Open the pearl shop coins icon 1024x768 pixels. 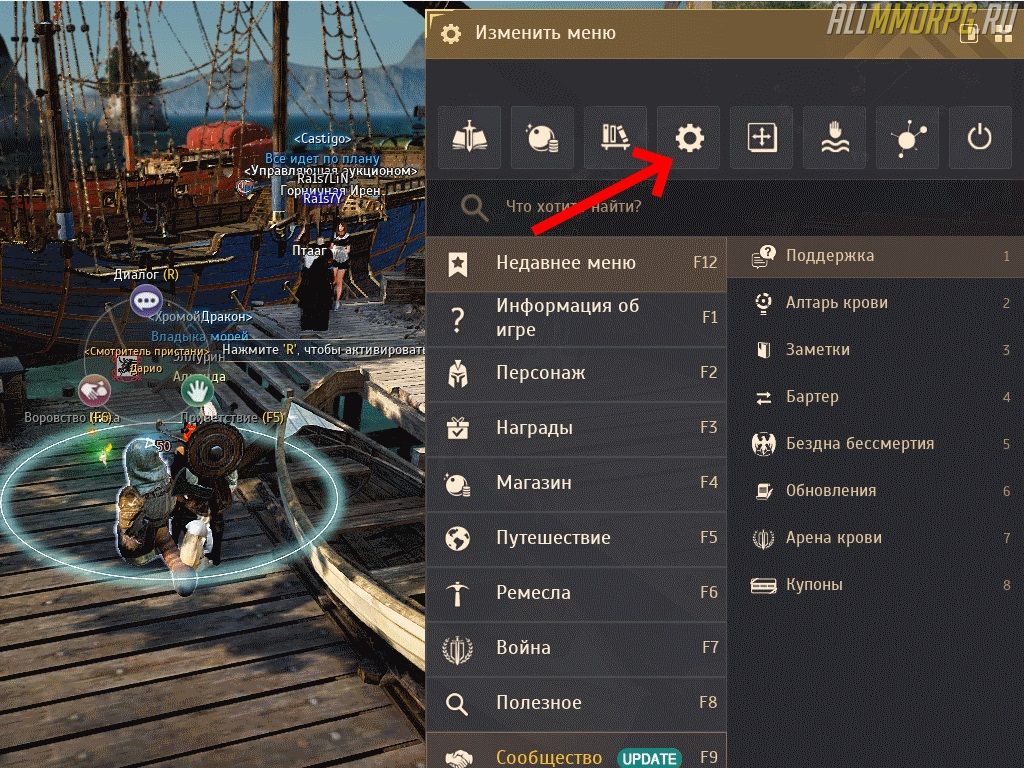tap(543, 138)
